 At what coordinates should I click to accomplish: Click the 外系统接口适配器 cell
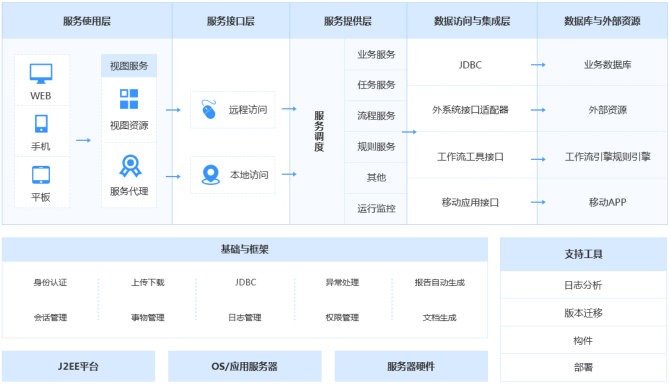470,110
